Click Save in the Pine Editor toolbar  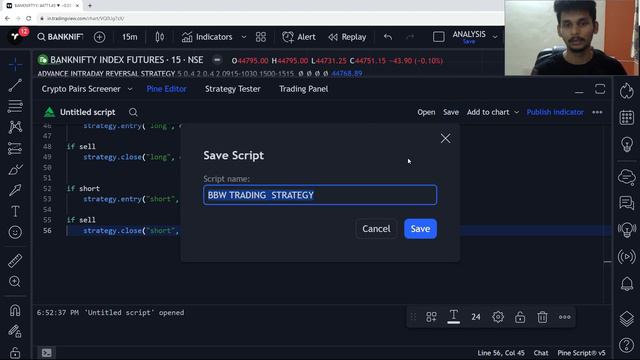tap(451, 112)
